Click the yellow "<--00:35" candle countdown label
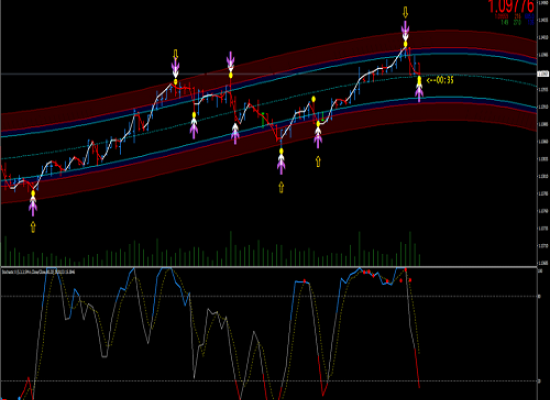The image size is (550, 400). tap(440, 80)
